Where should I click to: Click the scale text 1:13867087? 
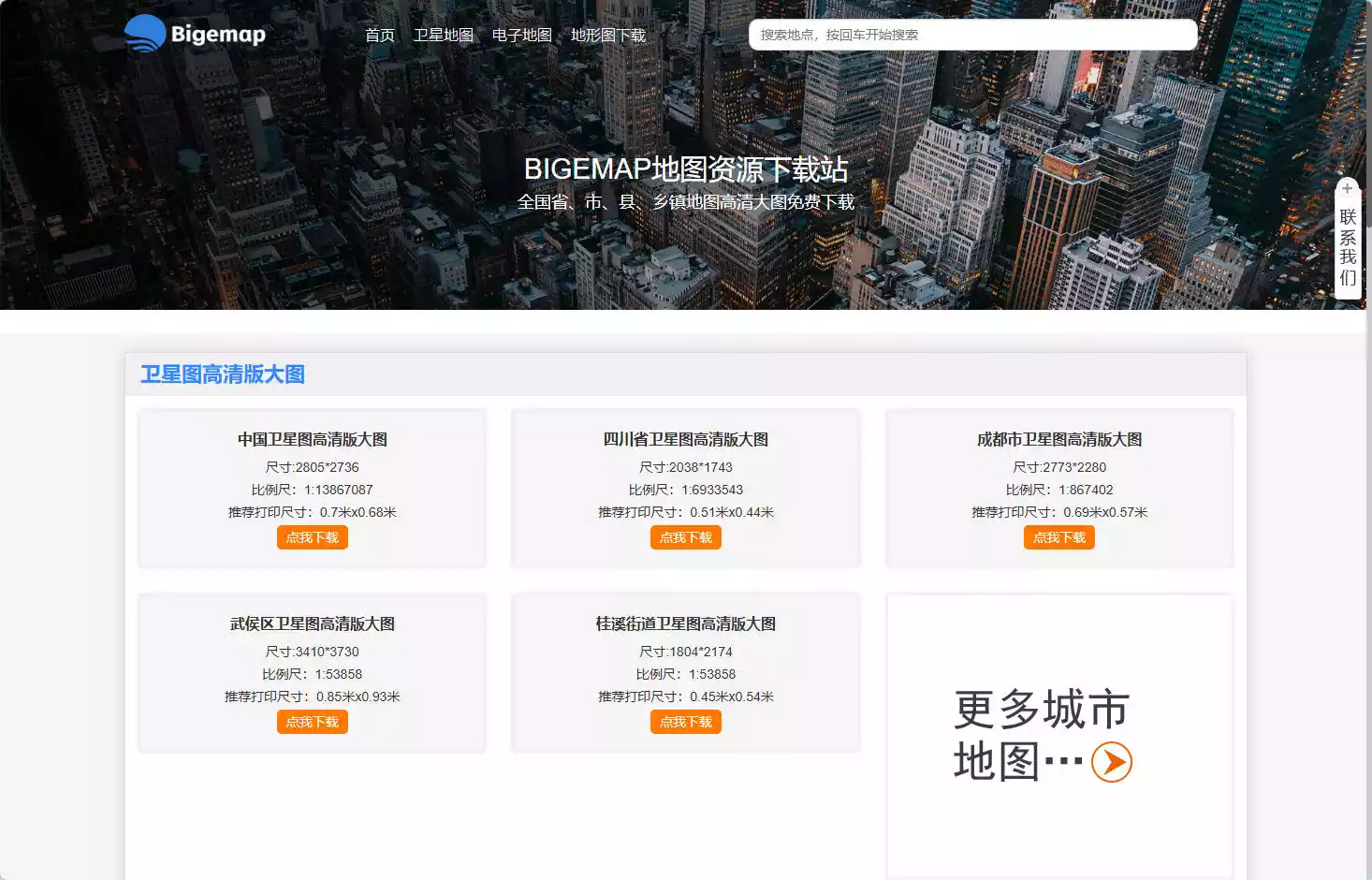[339, 490]
